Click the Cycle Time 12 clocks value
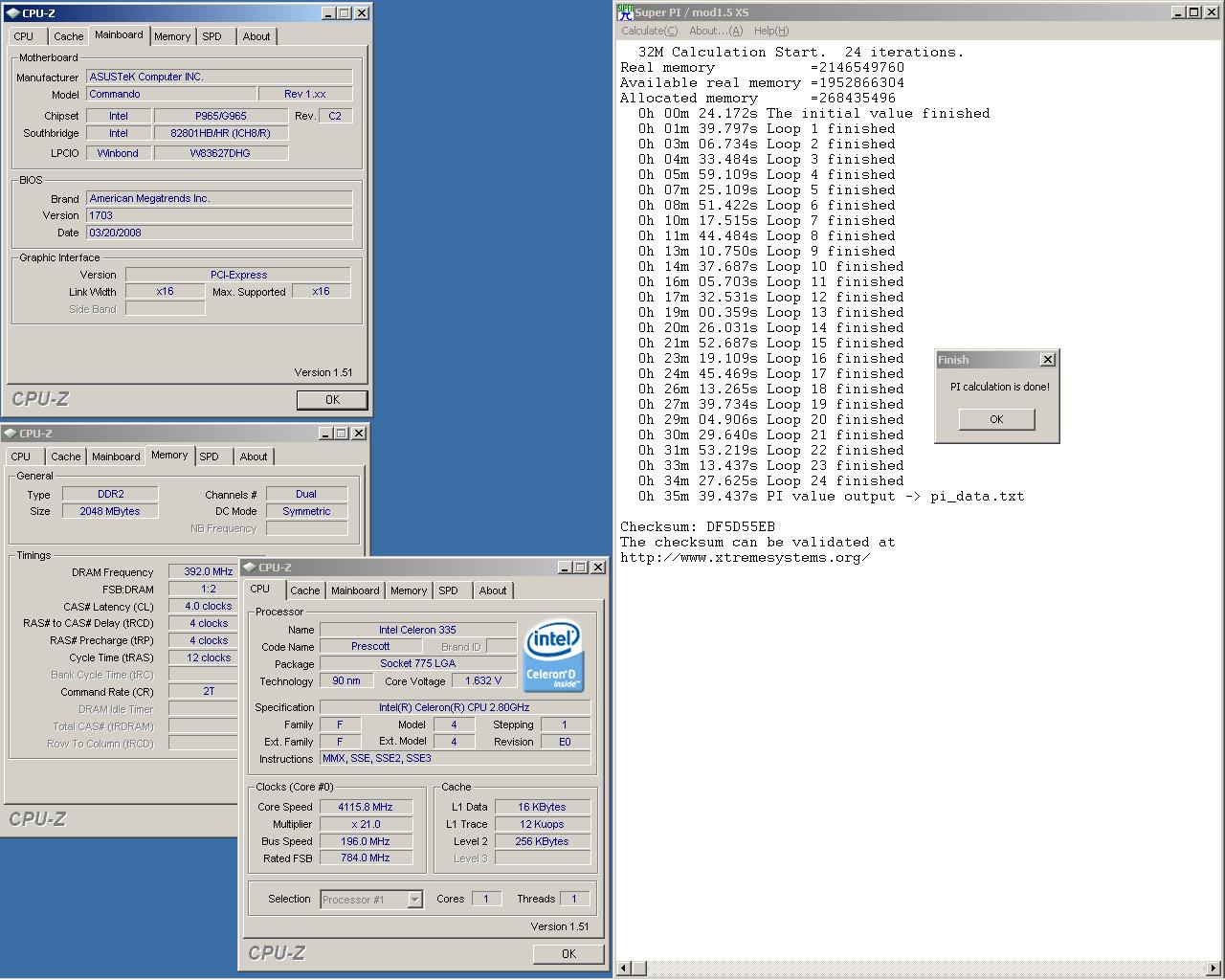 204,657
